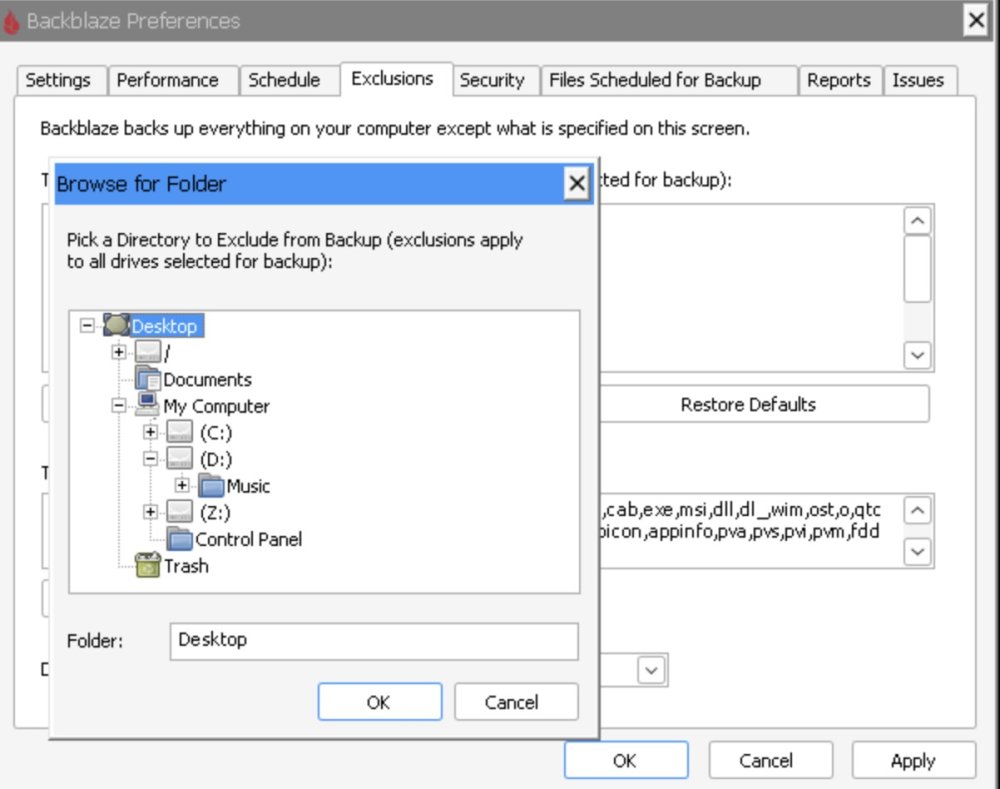Click the excluded file extensions text
Image resolution: width=1000 pixels, height=789 pixels.
click(x=740, y=520)
